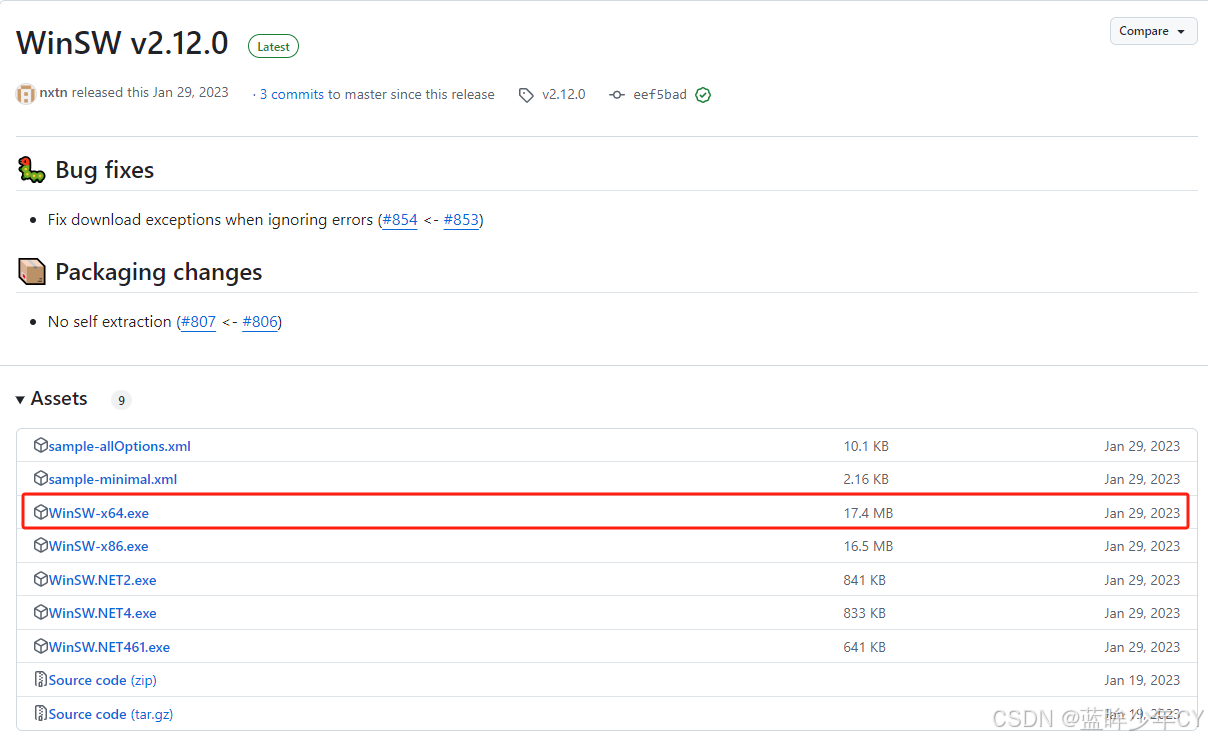
Task: Download WinSW-x86.exe
Action: tap(98, 546)
